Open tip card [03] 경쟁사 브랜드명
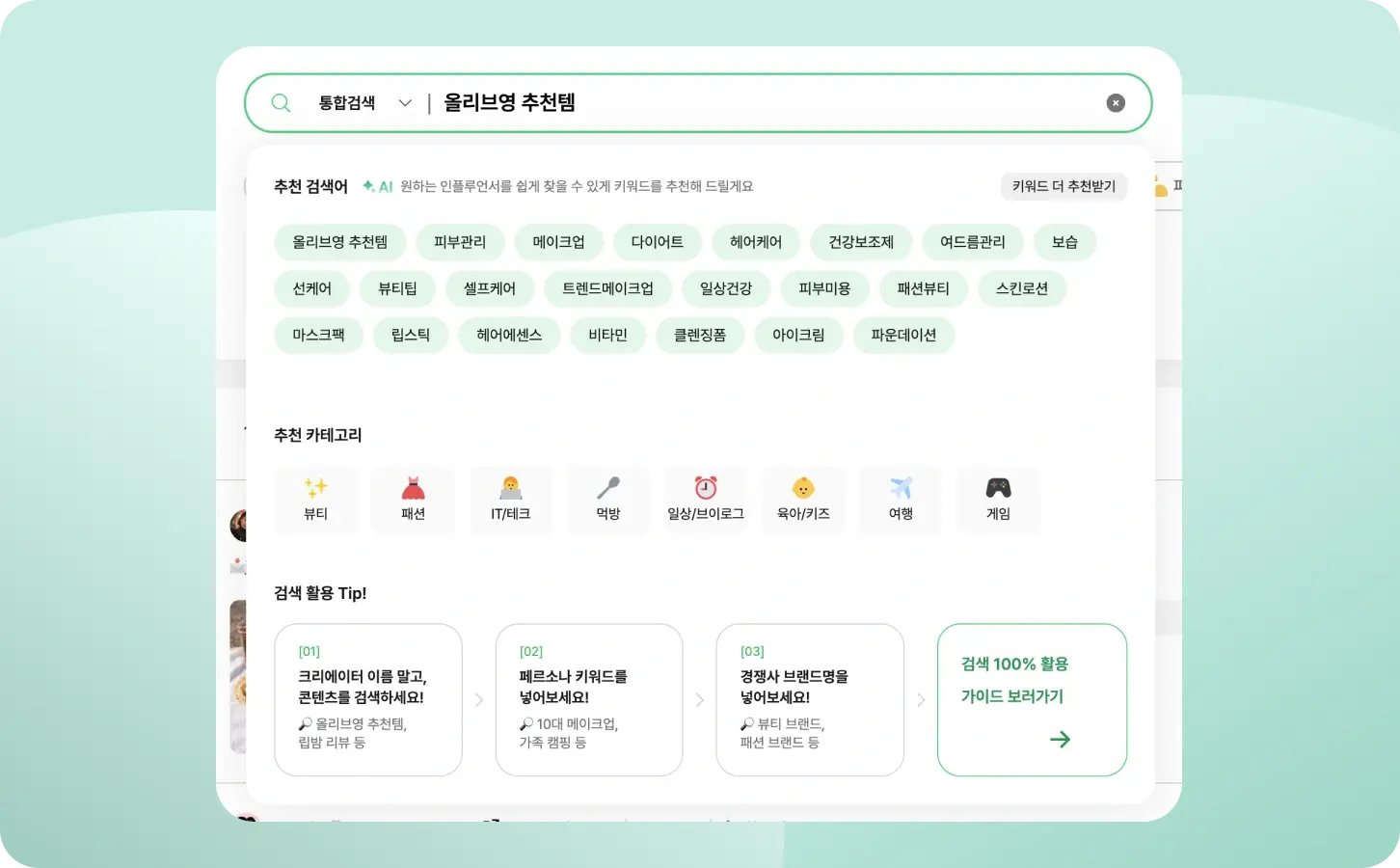The height and width of the screenshot is (868, 1400). click(810, 700)
